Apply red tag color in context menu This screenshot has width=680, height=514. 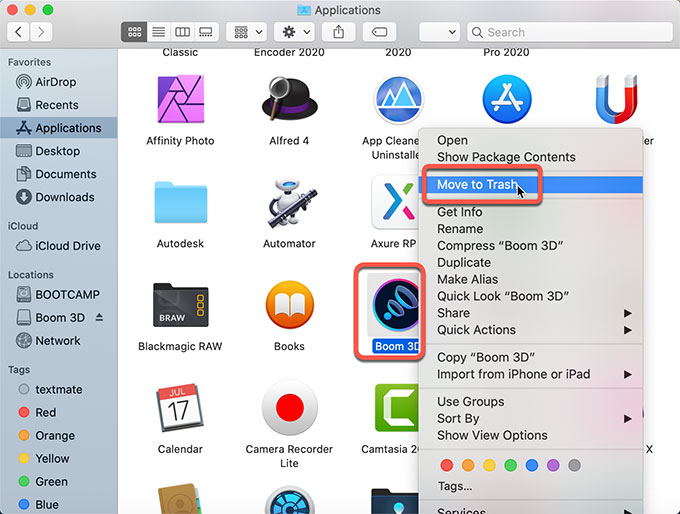click(447, 465)
